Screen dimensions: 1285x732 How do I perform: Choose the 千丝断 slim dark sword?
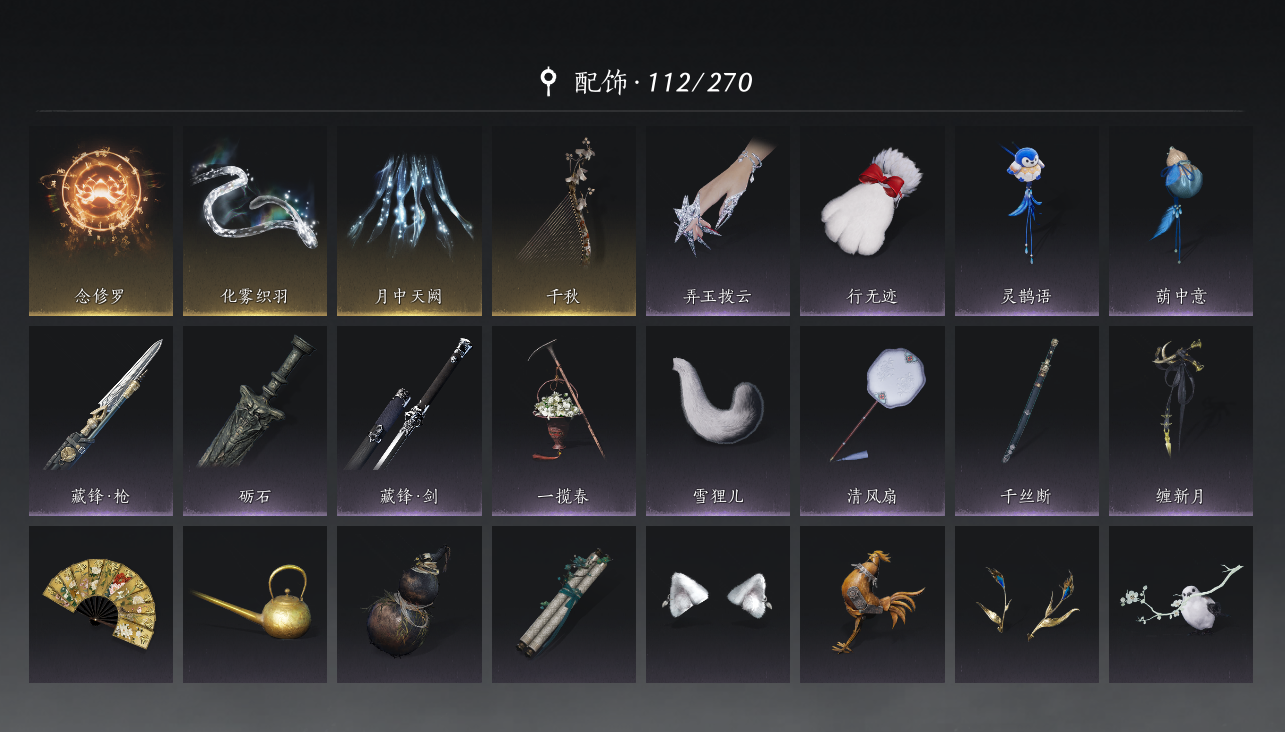(x=1027, y=421)
